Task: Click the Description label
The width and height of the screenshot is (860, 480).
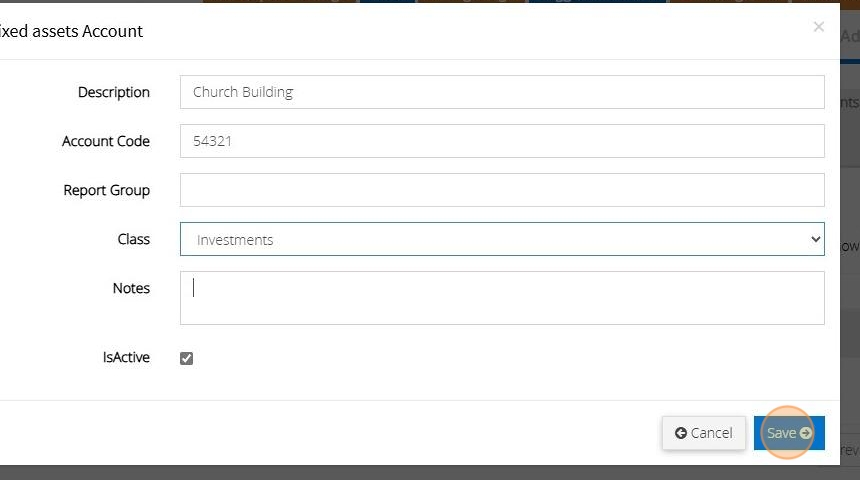Action: 114,92
